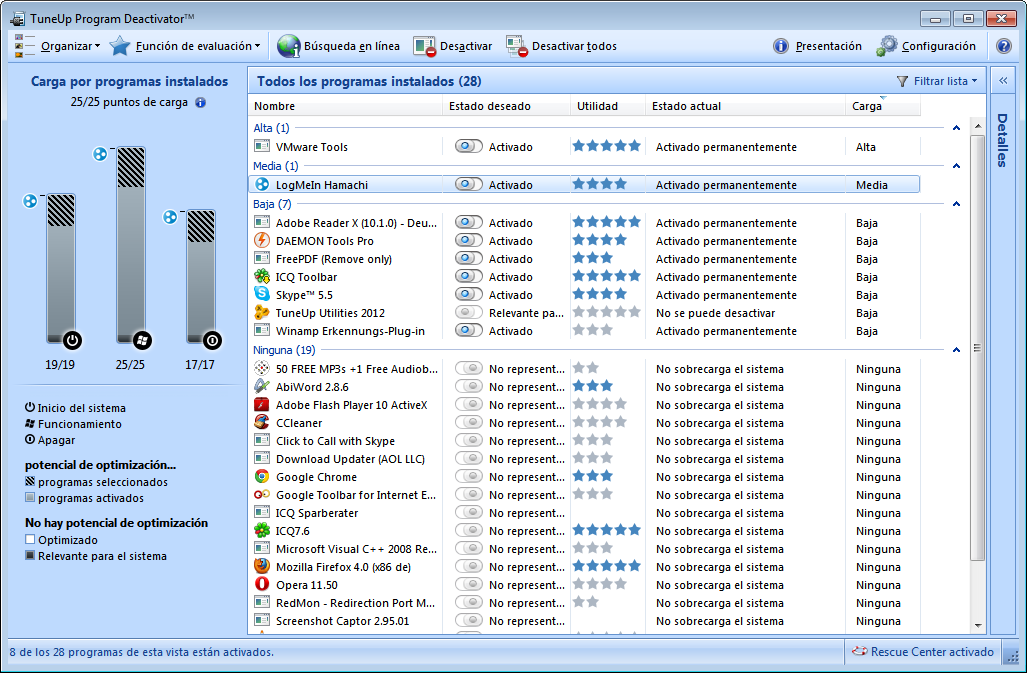Click the LogMeIn Hamachi row icon

262,185
